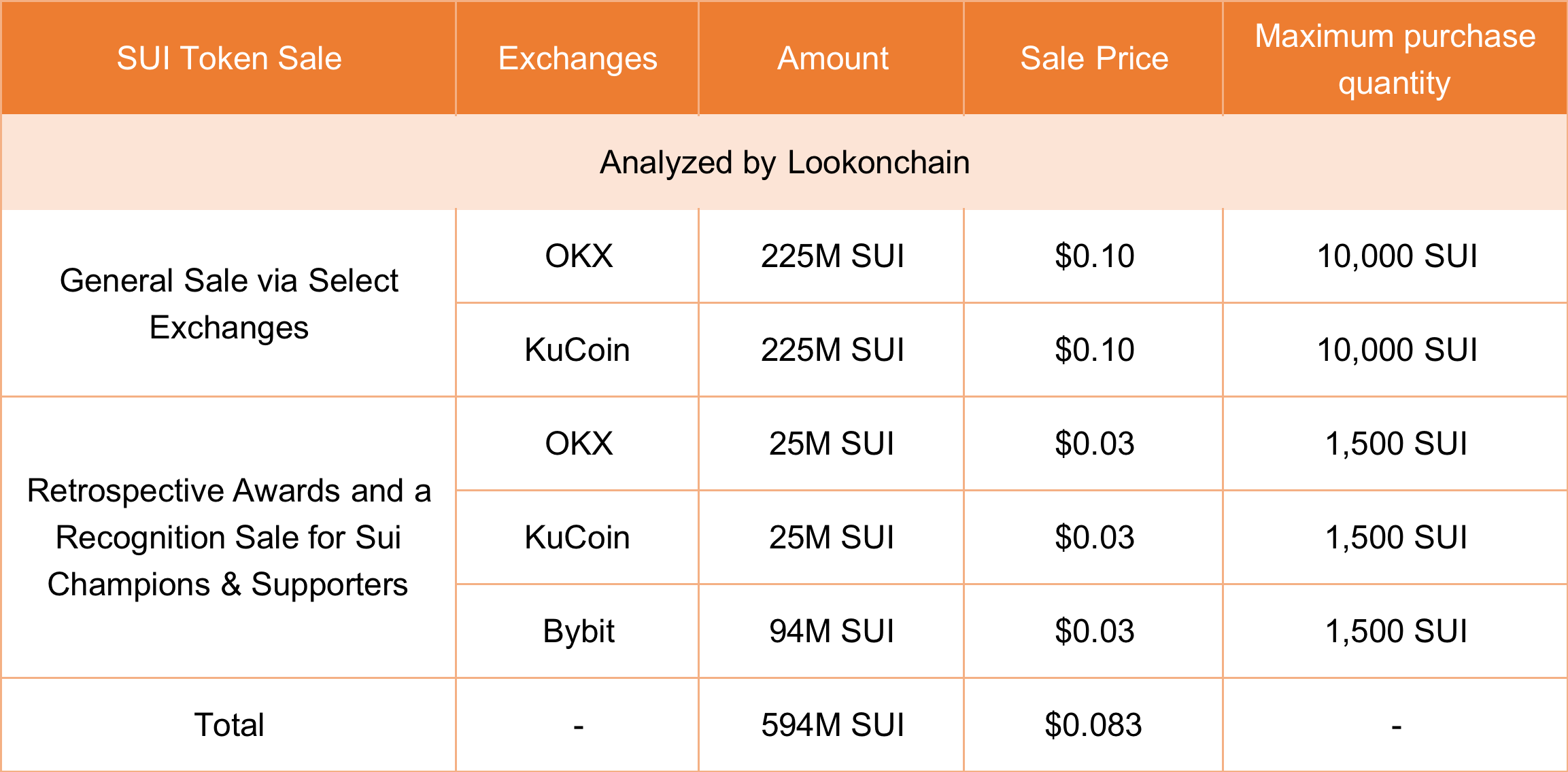Select the first $0.10 sale price cell

click(x=1094, y=256)
